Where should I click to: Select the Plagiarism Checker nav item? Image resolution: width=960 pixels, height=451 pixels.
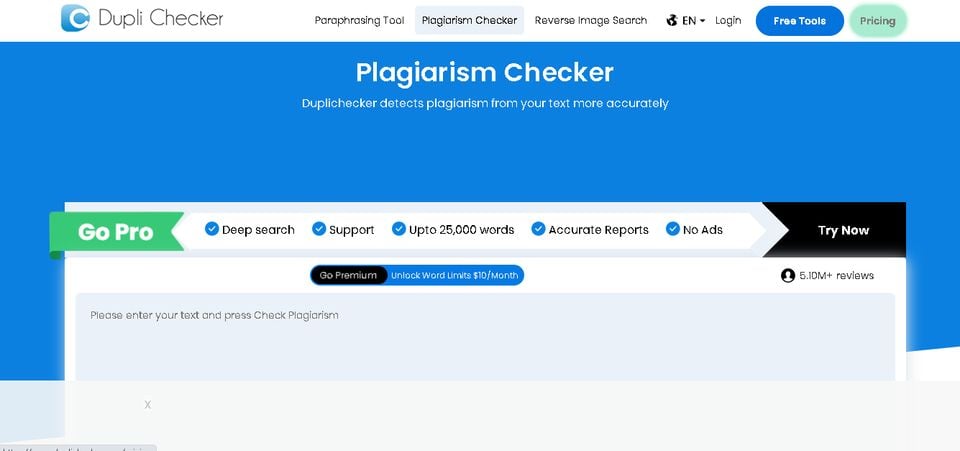pos(469,20)
